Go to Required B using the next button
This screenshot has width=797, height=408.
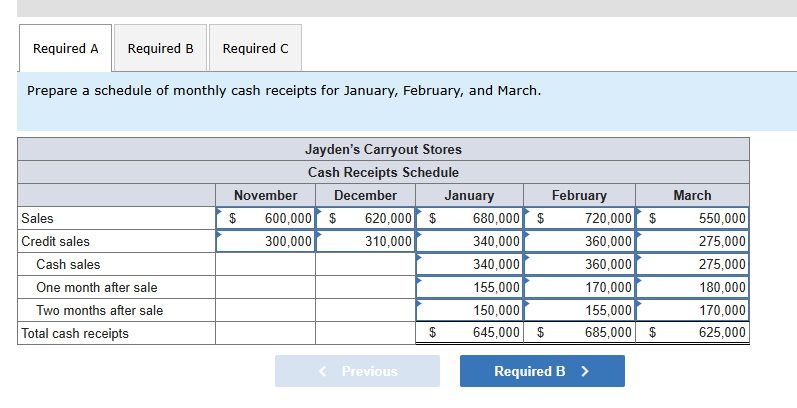pos(542,371)
